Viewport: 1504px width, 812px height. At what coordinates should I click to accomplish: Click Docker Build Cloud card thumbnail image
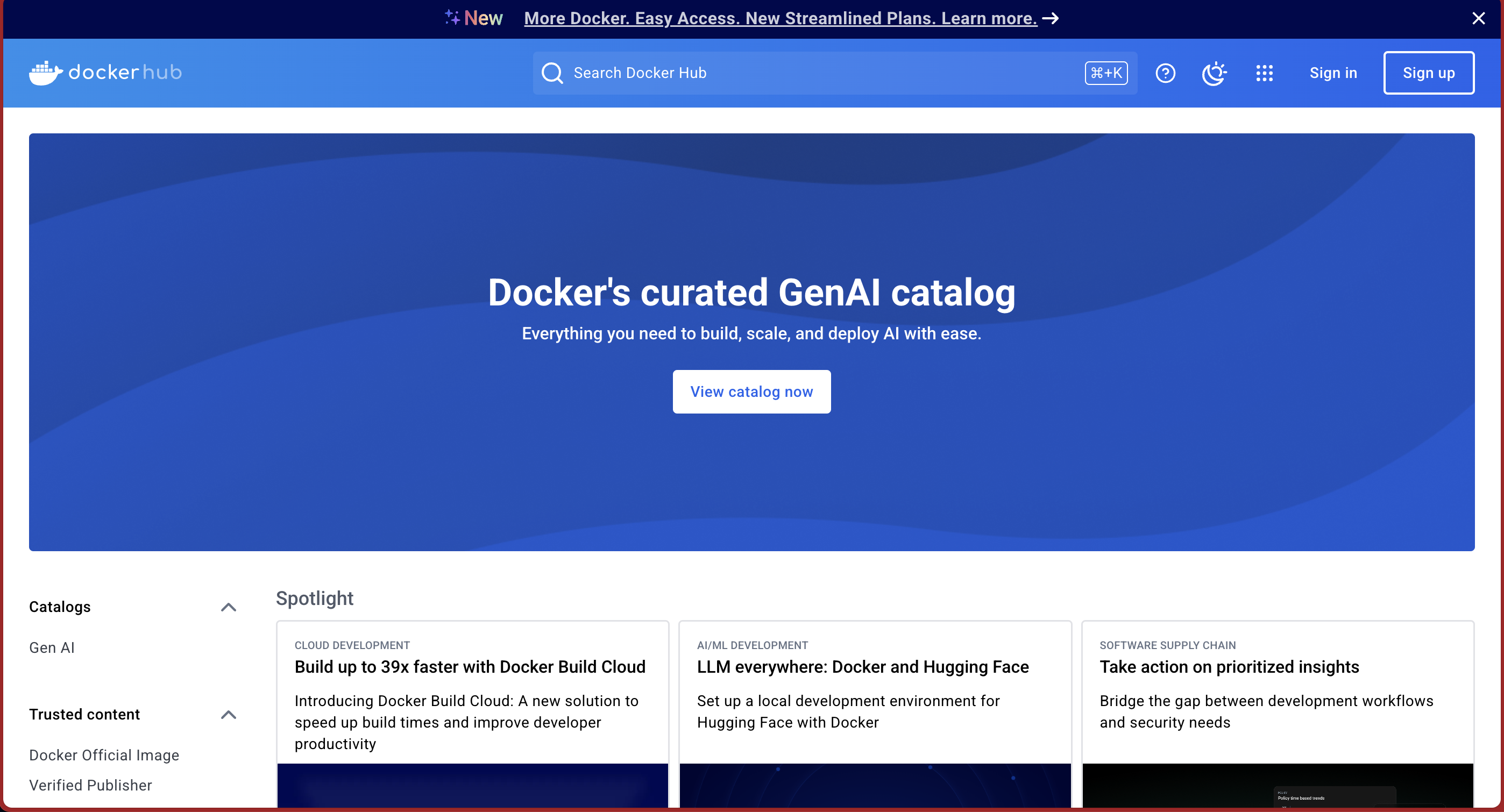coord(472,786)
